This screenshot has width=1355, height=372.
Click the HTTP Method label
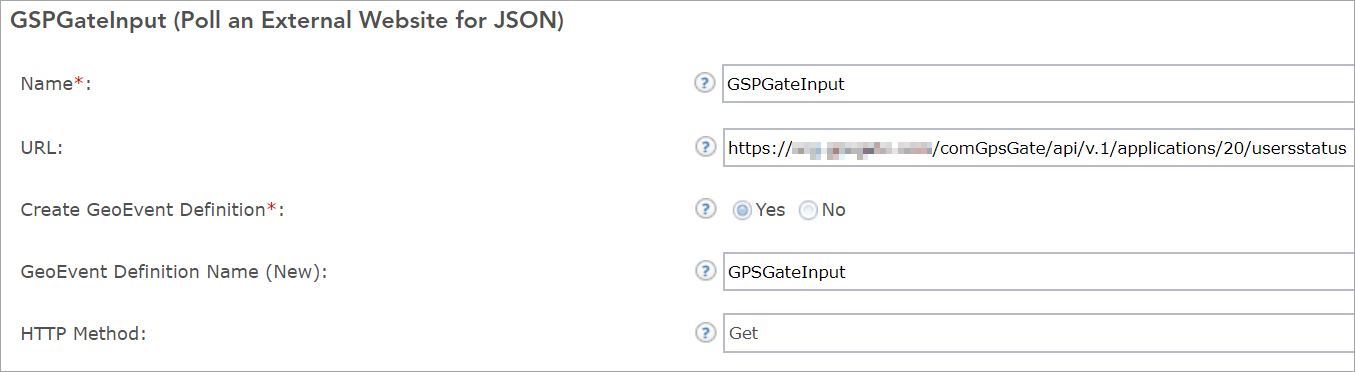(x=84, y=334)
